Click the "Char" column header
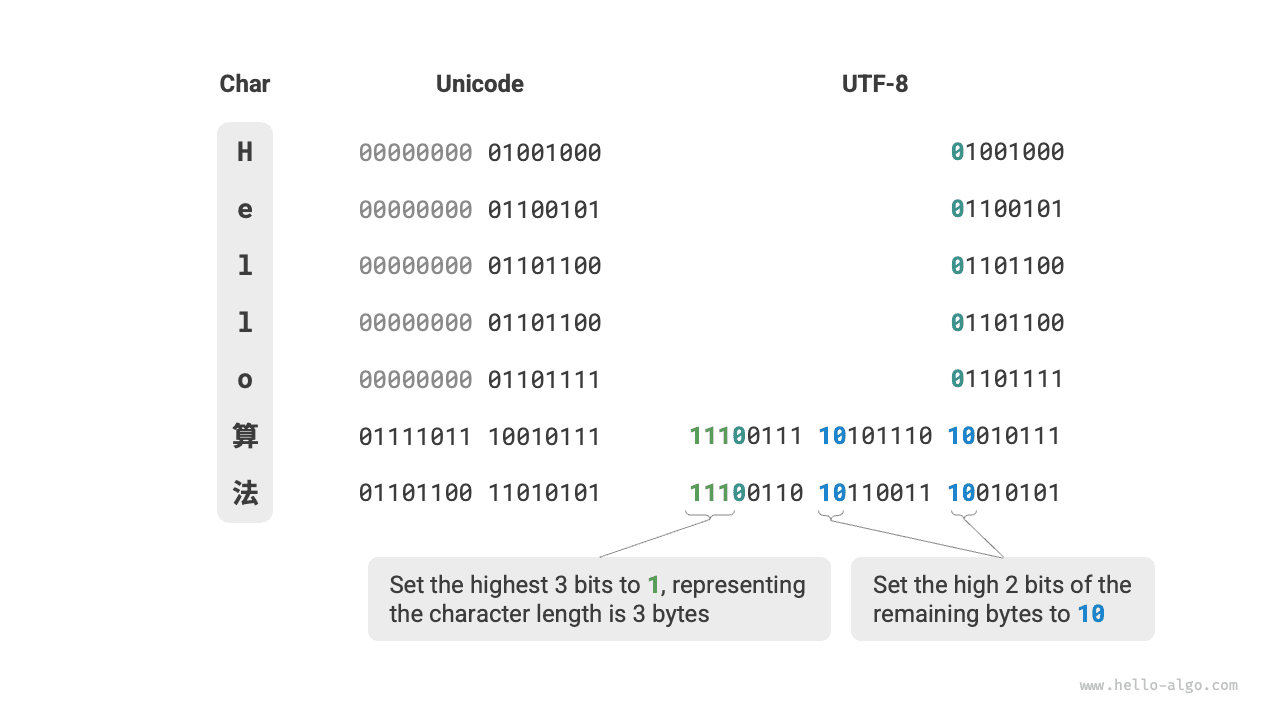1280x720 pixels. pyautogui.click(x=245, y=84)
